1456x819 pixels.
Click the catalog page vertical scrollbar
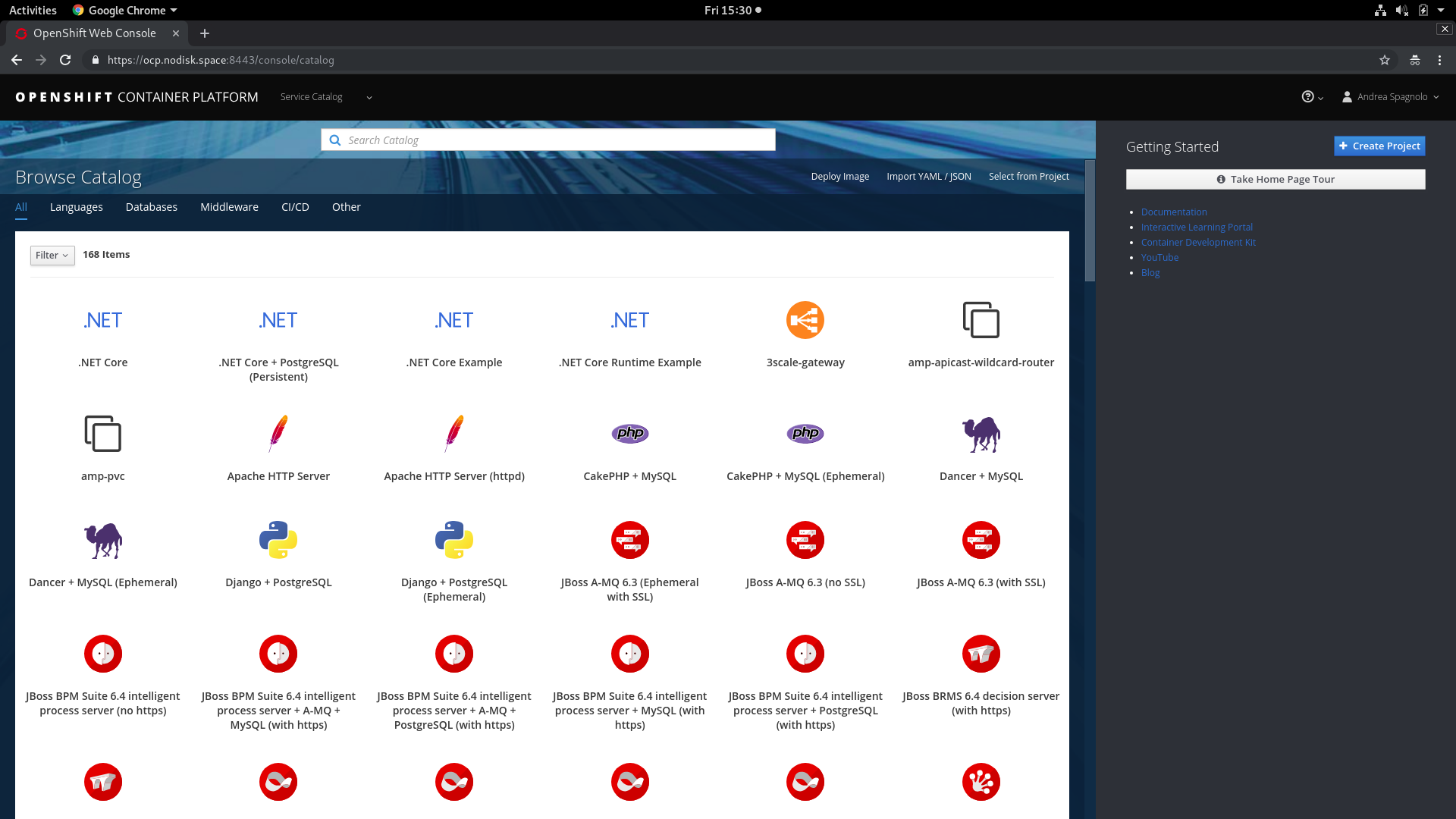click(1090, 220)
